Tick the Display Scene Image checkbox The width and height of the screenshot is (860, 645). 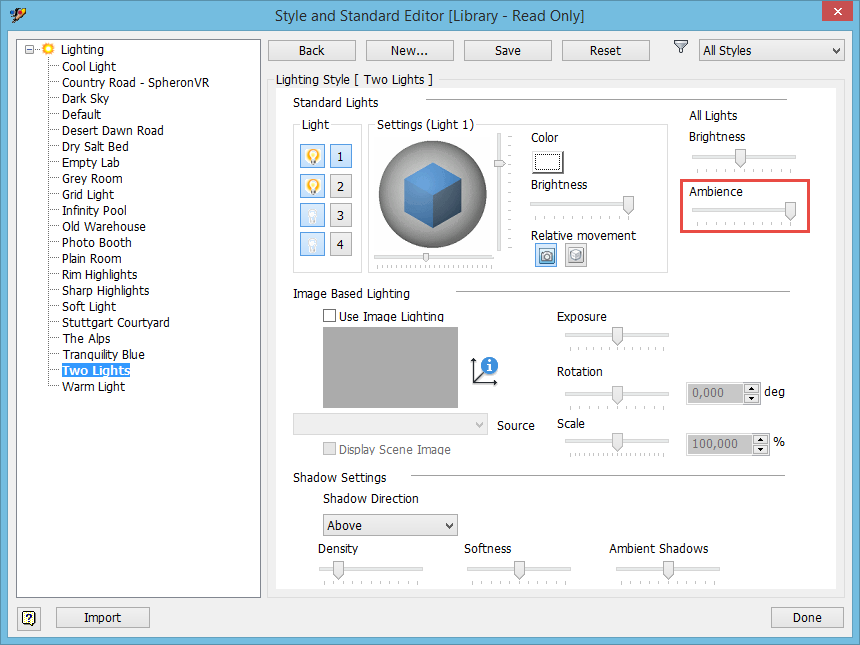coord(329,449)
